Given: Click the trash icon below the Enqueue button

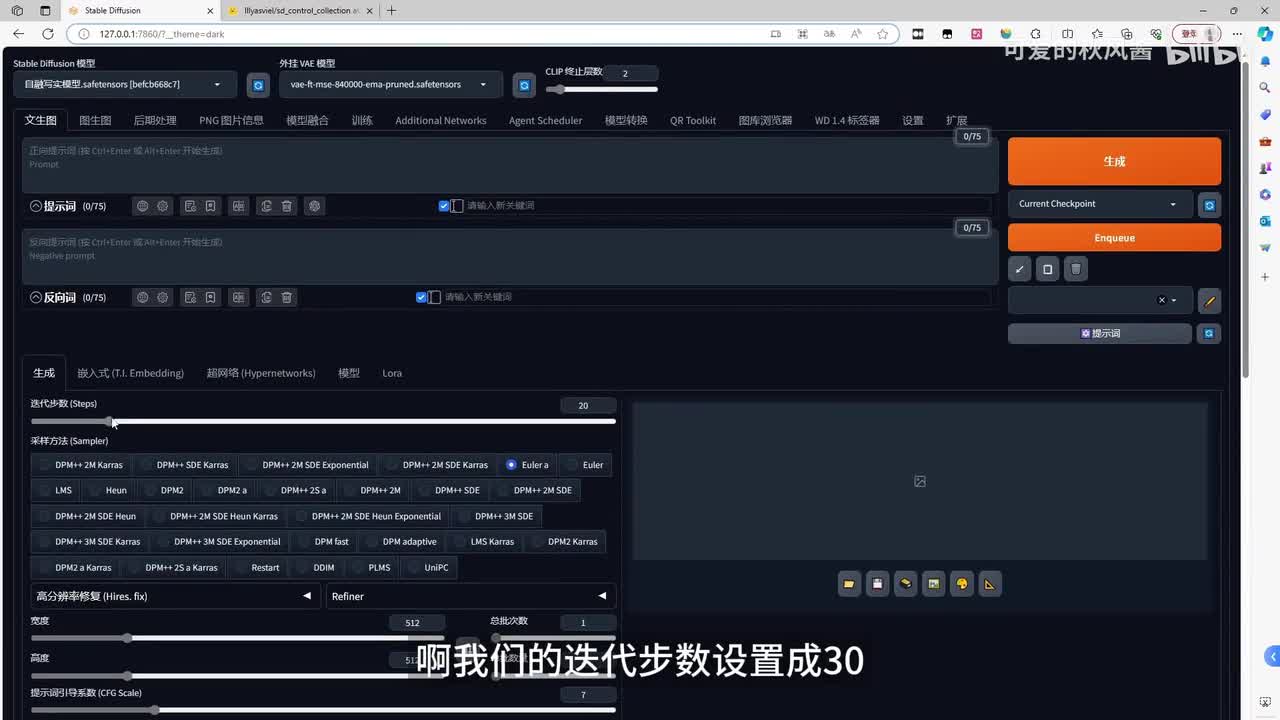Looking at the screenshot, I should coord(1076,269).
